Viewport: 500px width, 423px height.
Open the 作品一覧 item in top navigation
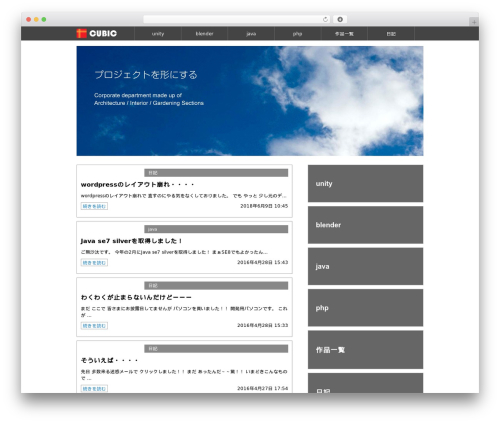[344, 34]
